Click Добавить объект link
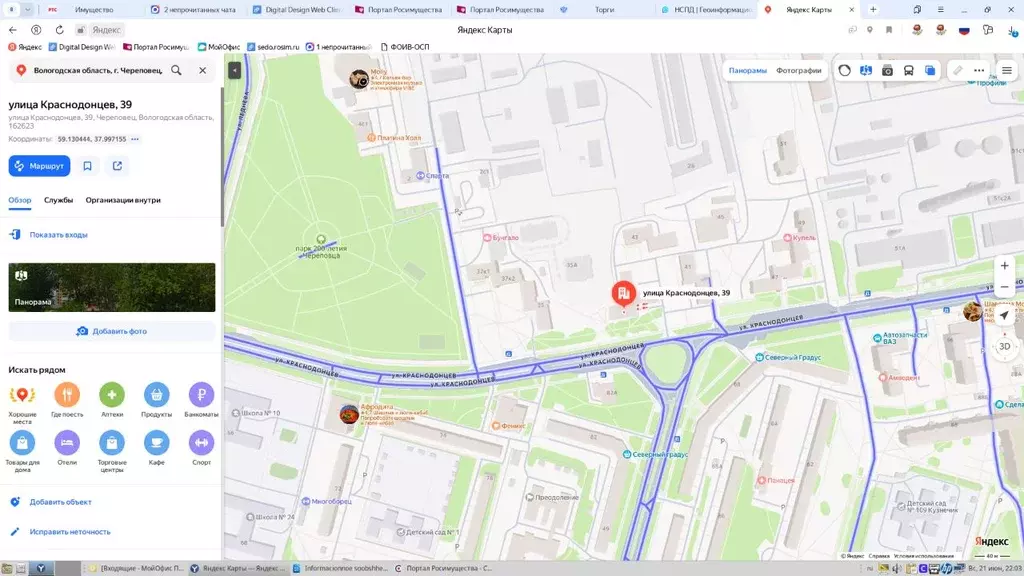This screenshot has height=576, width=1024. click(60, 502)
